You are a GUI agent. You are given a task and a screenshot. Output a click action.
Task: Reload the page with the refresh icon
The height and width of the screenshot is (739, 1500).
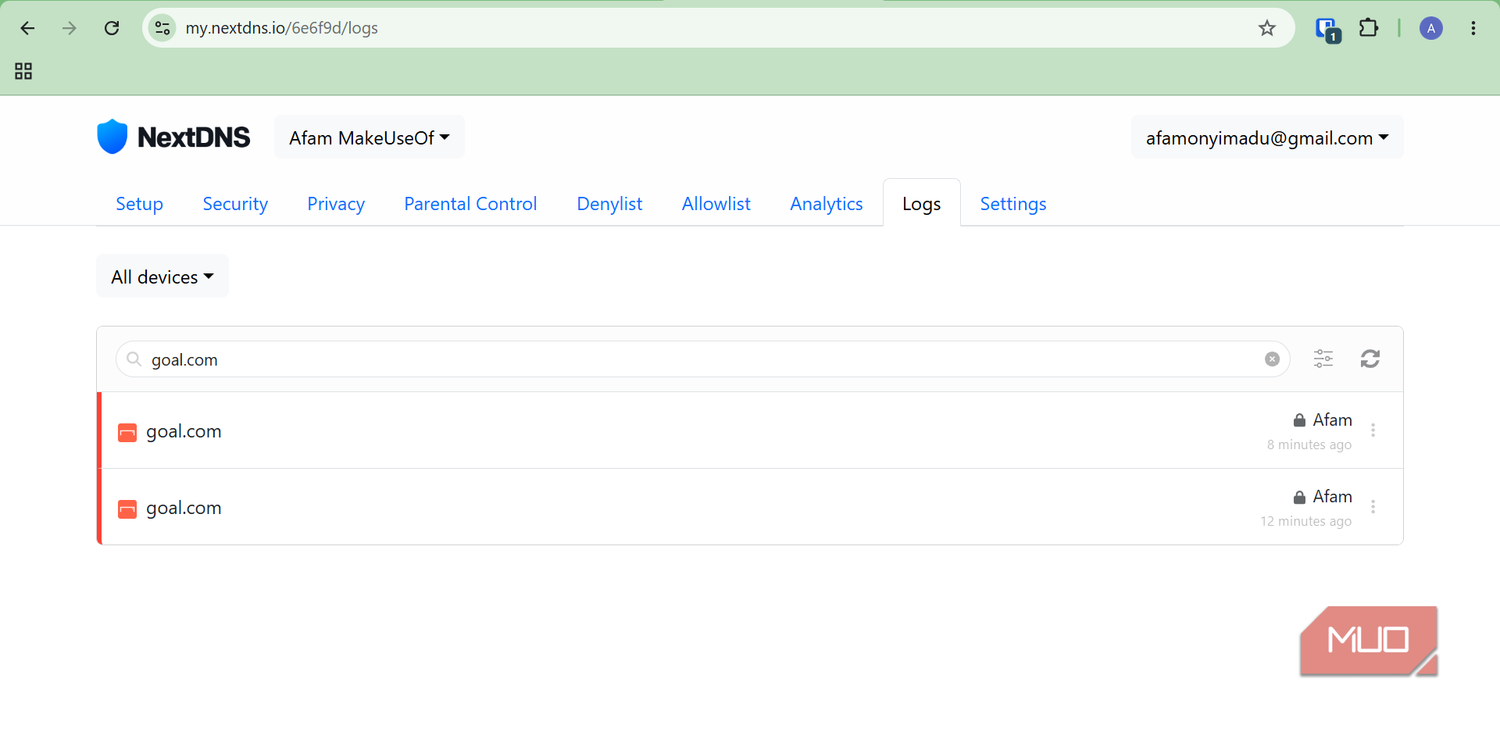[x=112, y=28]
